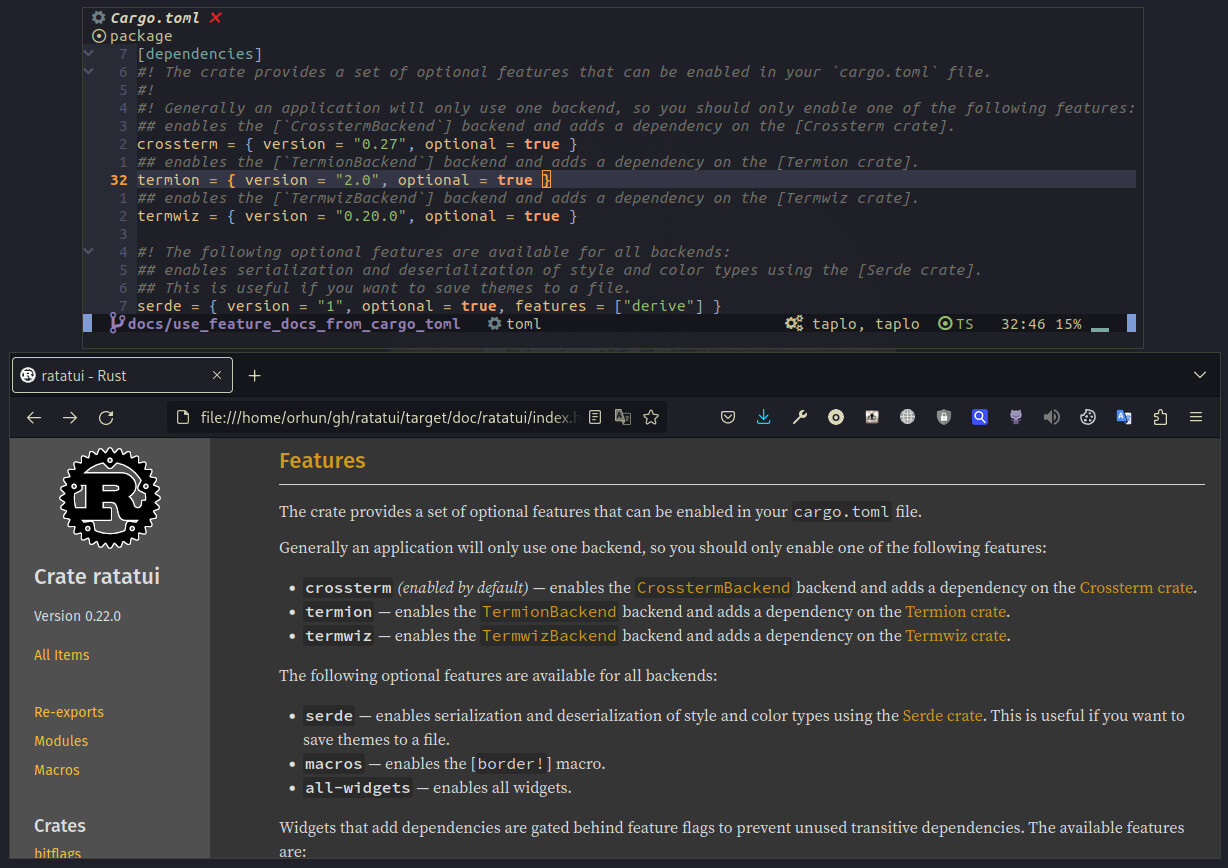Click the translate page icon in address bar
This screenshot has height=868, width=1228.
coord(623,417)
